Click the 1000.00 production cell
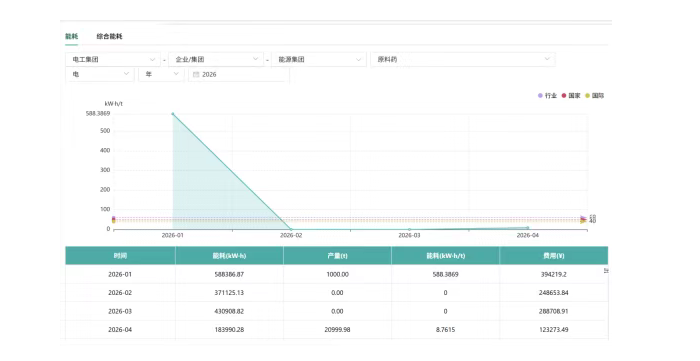Screen dimensions: 700x361 point(337,274)
